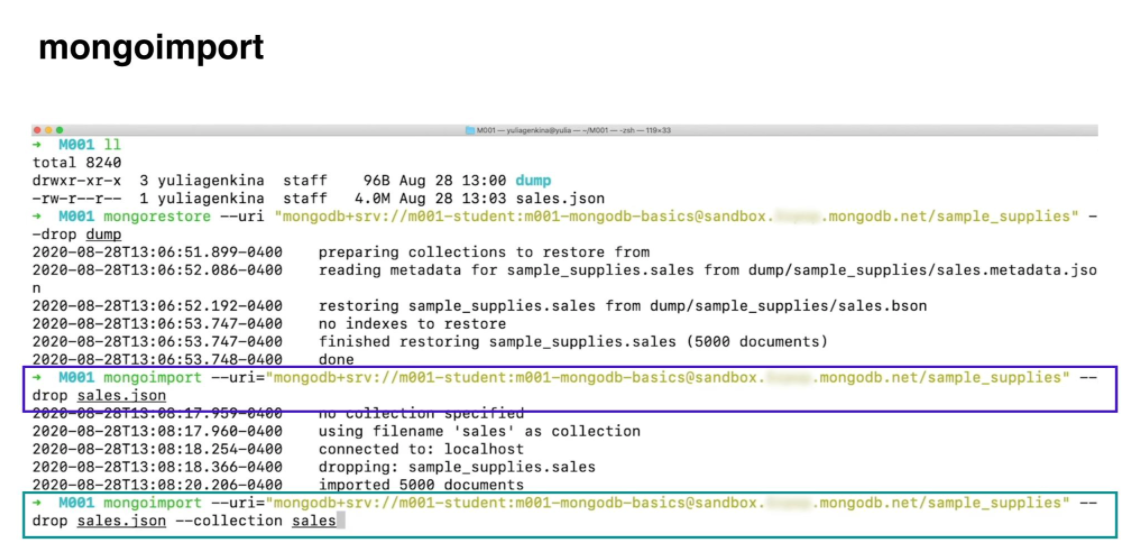Select the '-rw-r--r--' permissions text

coord(77,198)
